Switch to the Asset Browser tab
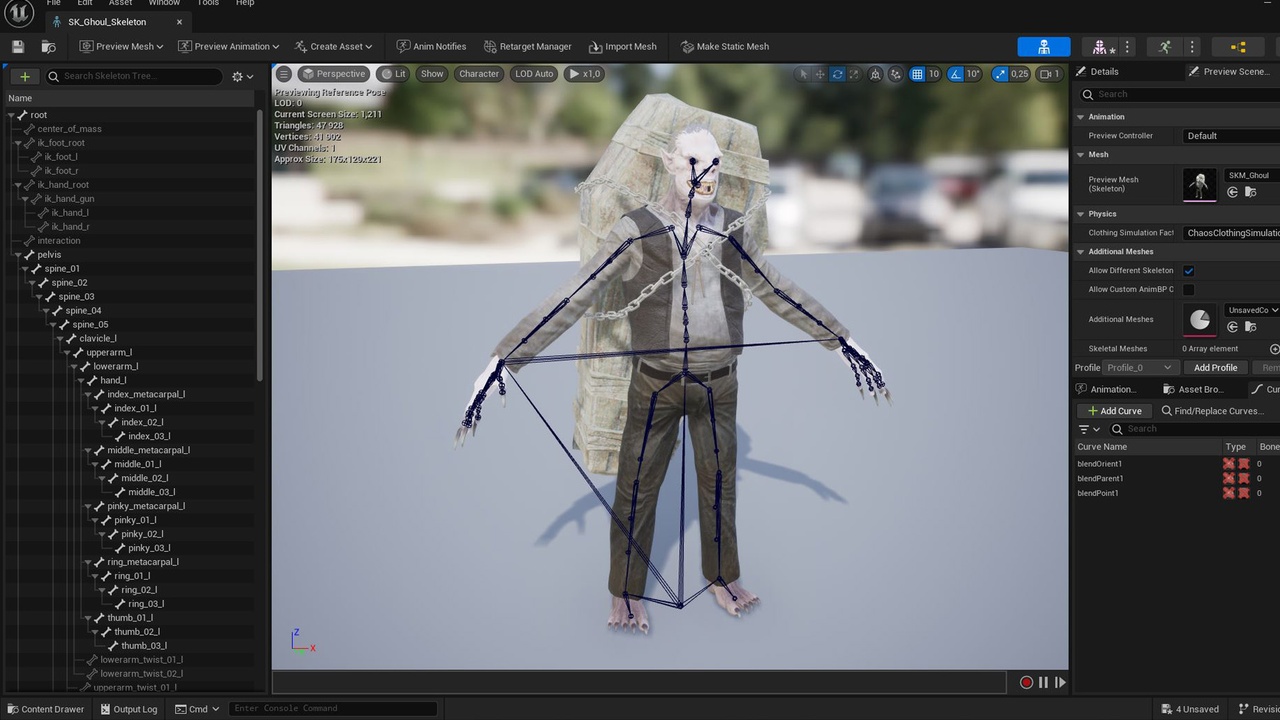This screenshot has height=720, width=1280. (1193, 389)
